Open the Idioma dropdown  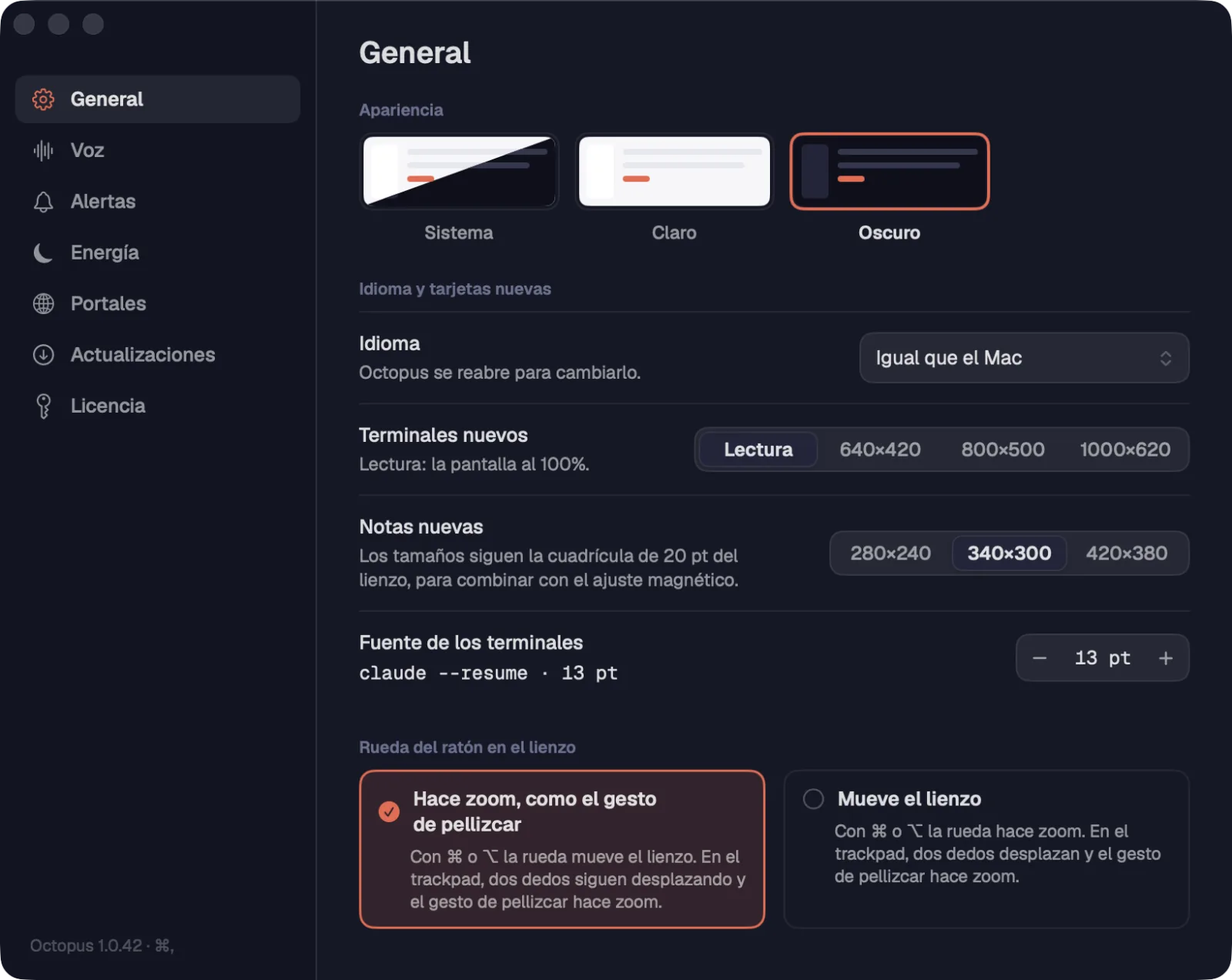[x=1024, y=358]
